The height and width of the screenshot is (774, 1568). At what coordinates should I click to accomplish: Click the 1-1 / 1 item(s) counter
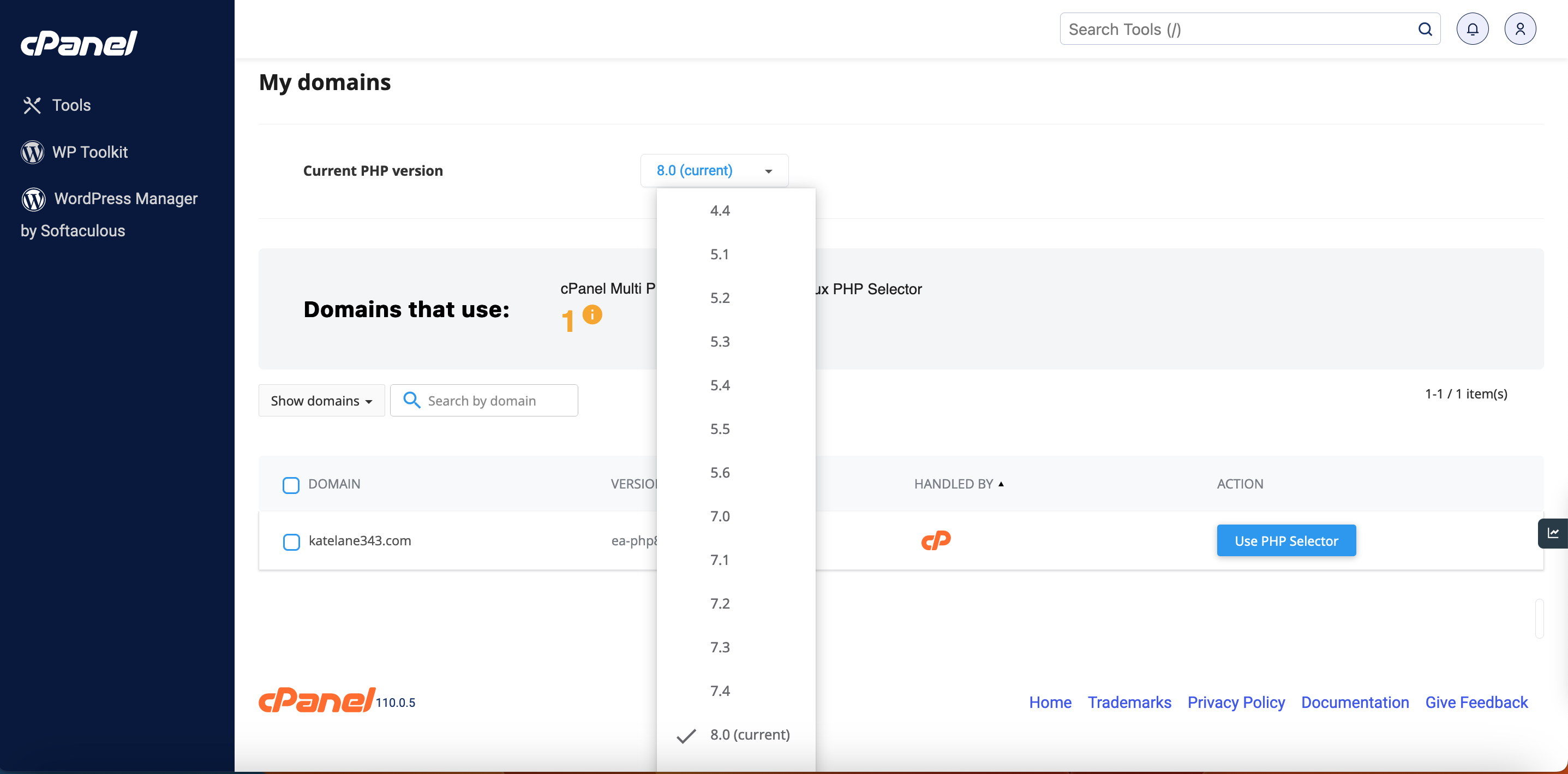1466,394
